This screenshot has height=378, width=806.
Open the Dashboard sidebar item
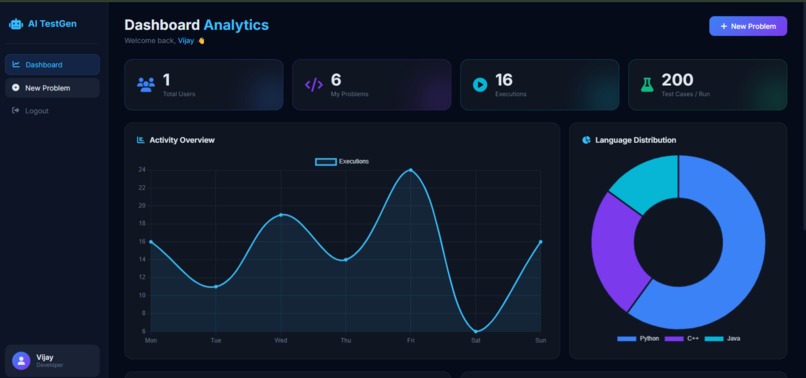tap(52, 65)
